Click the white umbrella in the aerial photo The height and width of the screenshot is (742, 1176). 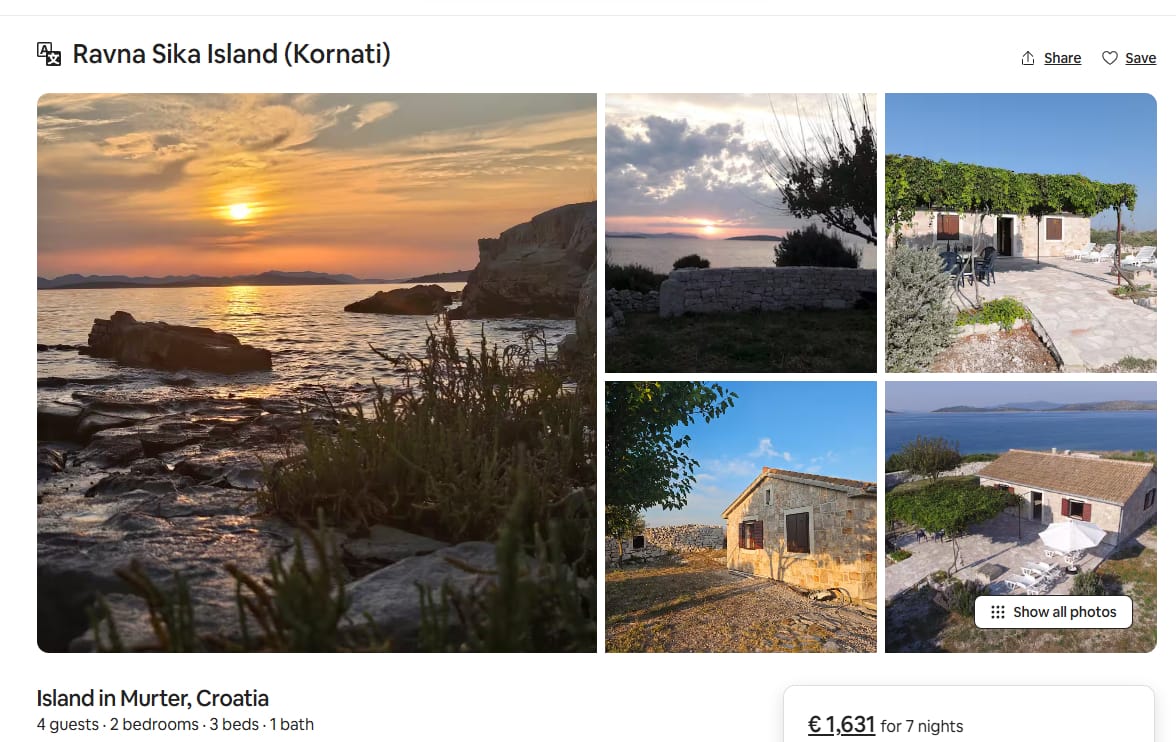point(1072,534)
